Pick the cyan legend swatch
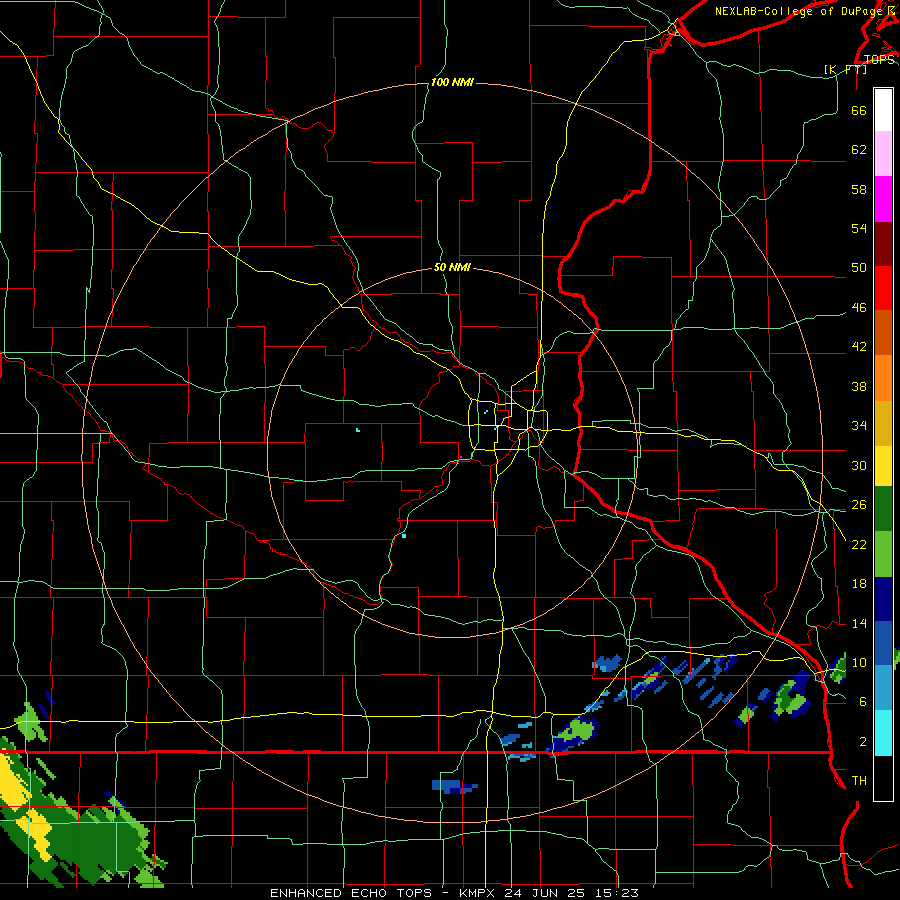Image resolution: width=900 pixels, height=900 pixels. [x=883, y=734]
